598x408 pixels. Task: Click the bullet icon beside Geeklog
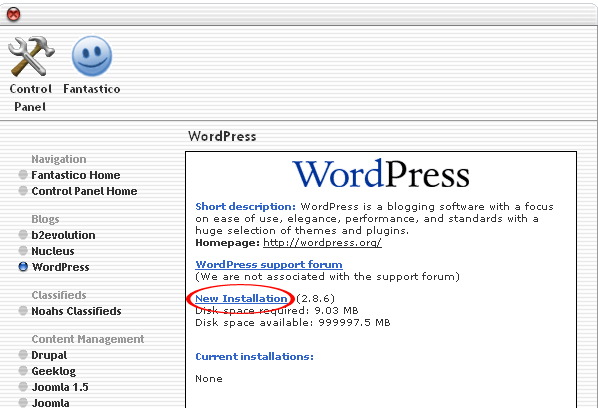(x=23, y=371)
